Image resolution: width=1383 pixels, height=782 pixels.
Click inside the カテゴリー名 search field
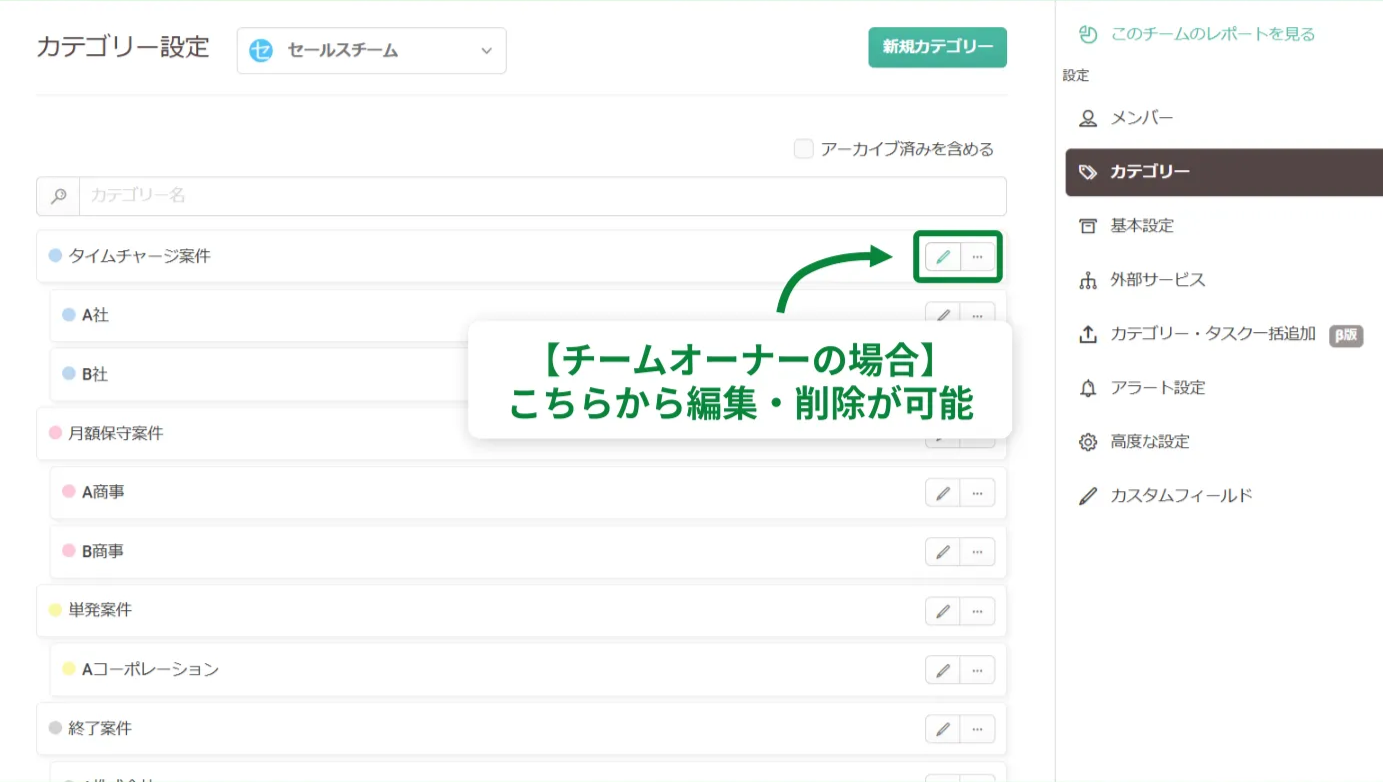[x=400, y=196]
